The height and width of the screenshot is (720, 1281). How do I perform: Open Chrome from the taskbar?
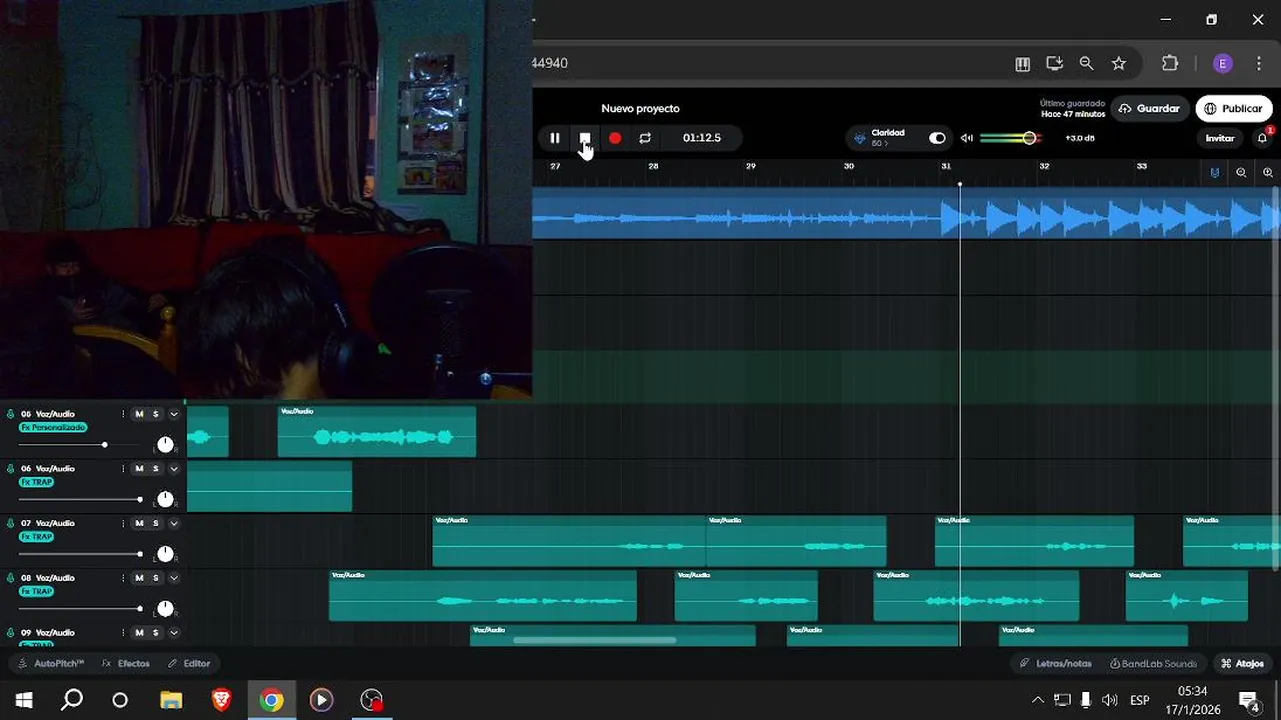coord(271,700)
